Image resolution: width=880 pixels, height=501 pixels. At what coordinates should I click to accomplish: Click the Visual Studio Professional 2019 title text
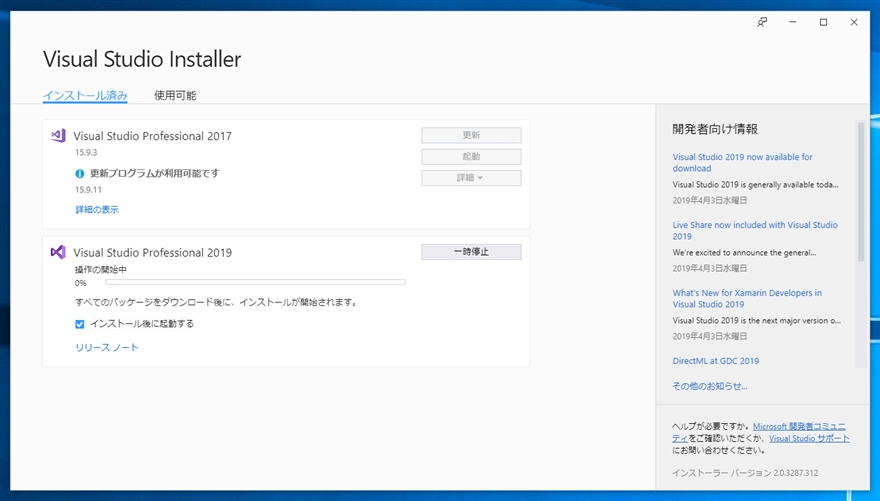pyautogui.click(x=152, y=252)
